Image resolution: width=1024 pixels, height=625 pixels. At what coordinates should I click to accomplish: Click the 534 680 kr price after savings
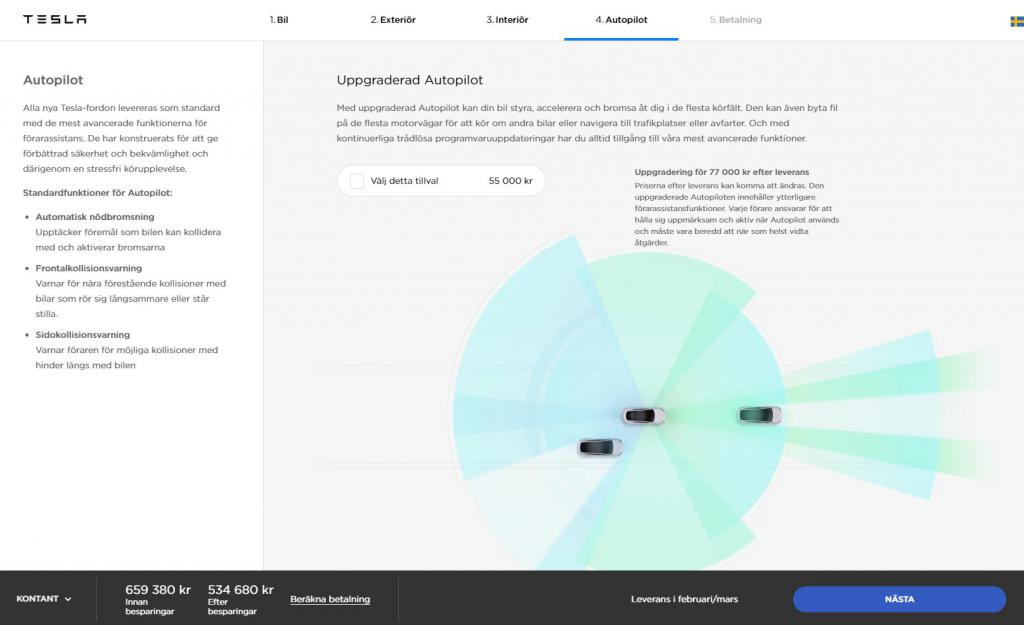tap(240, 590)
